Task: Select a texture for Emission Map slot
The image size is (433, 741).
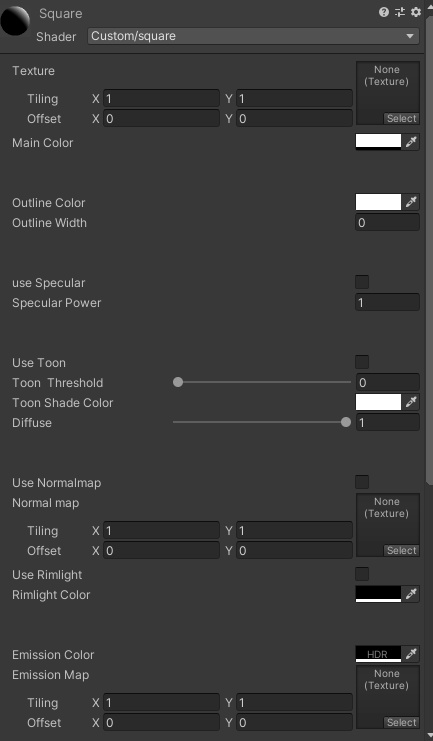Action: coord(401,723)
